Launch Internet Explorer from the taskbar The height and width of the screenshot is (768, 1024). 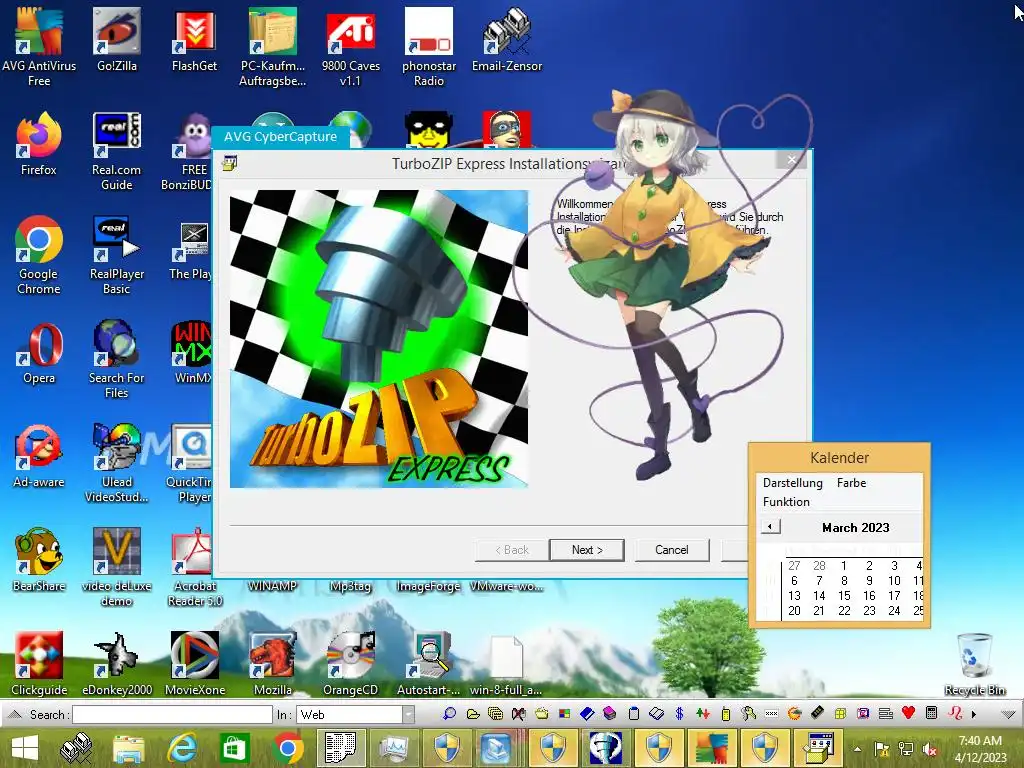(182, 748)
